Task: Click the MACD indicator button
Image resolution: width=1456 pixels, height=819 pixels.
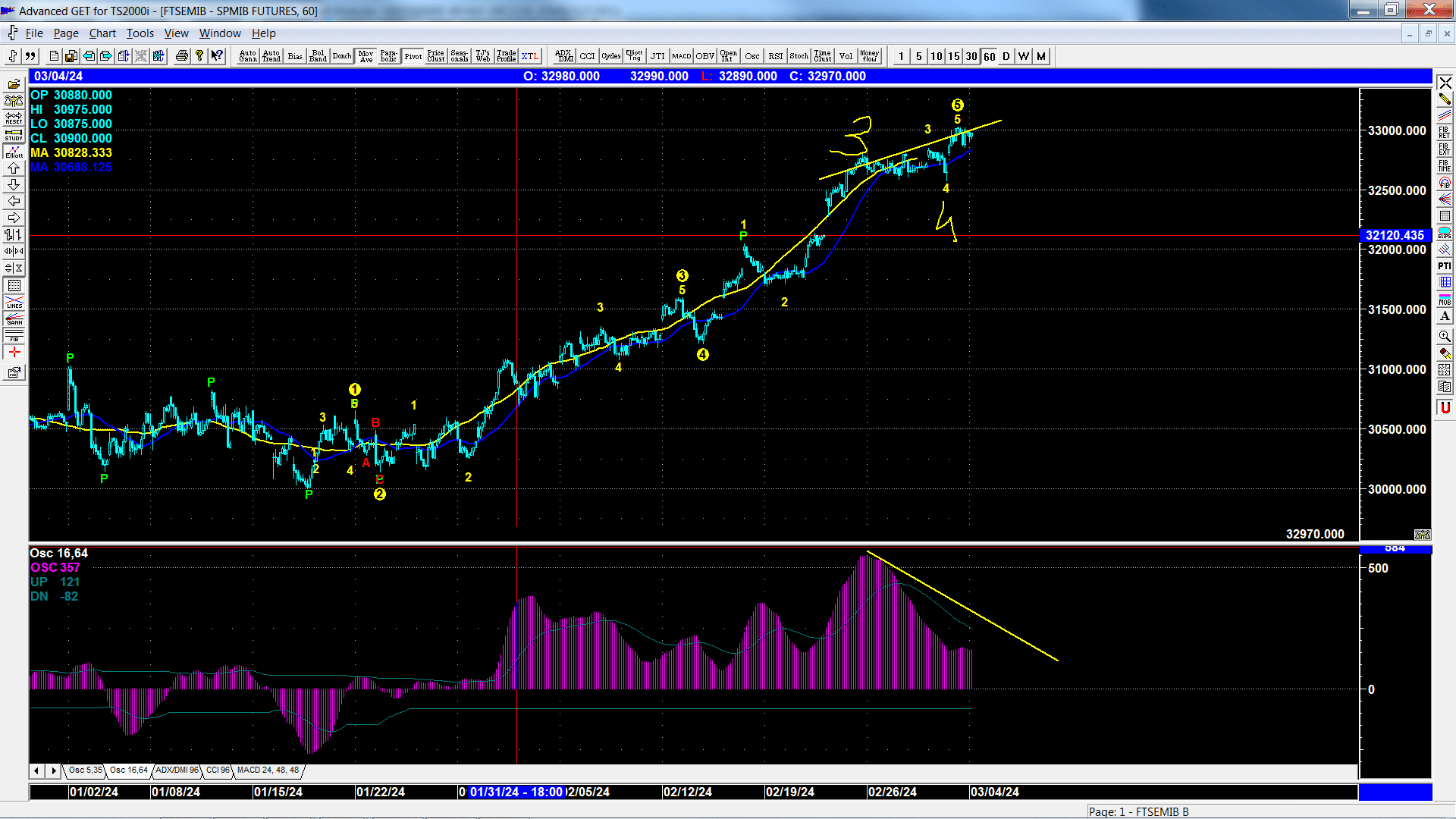Action: point(681,56)
